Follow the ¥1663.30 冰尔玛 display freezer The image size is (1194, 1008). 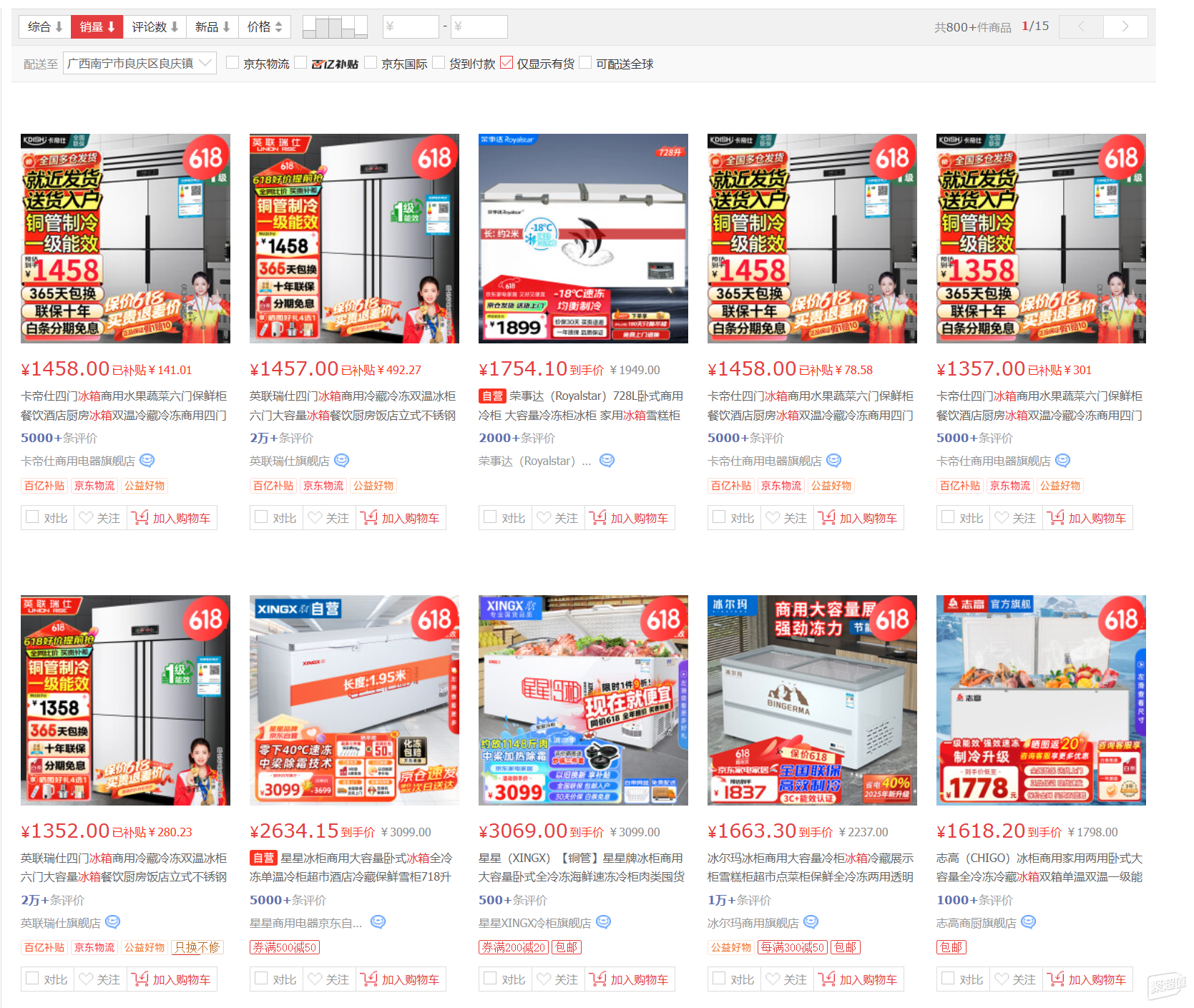point(773,979)
